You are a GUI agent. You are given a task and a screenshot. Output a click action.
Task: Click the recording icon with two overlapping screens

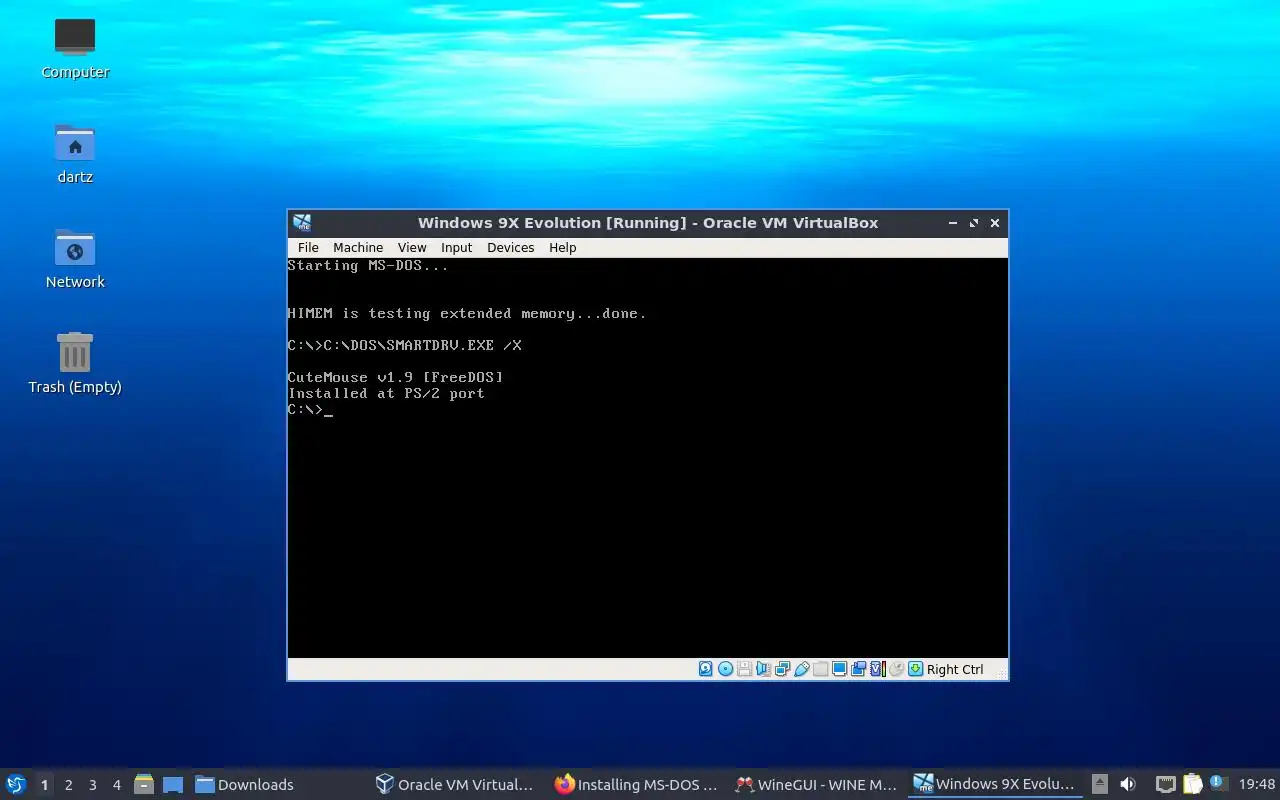(x=858, y=669)
